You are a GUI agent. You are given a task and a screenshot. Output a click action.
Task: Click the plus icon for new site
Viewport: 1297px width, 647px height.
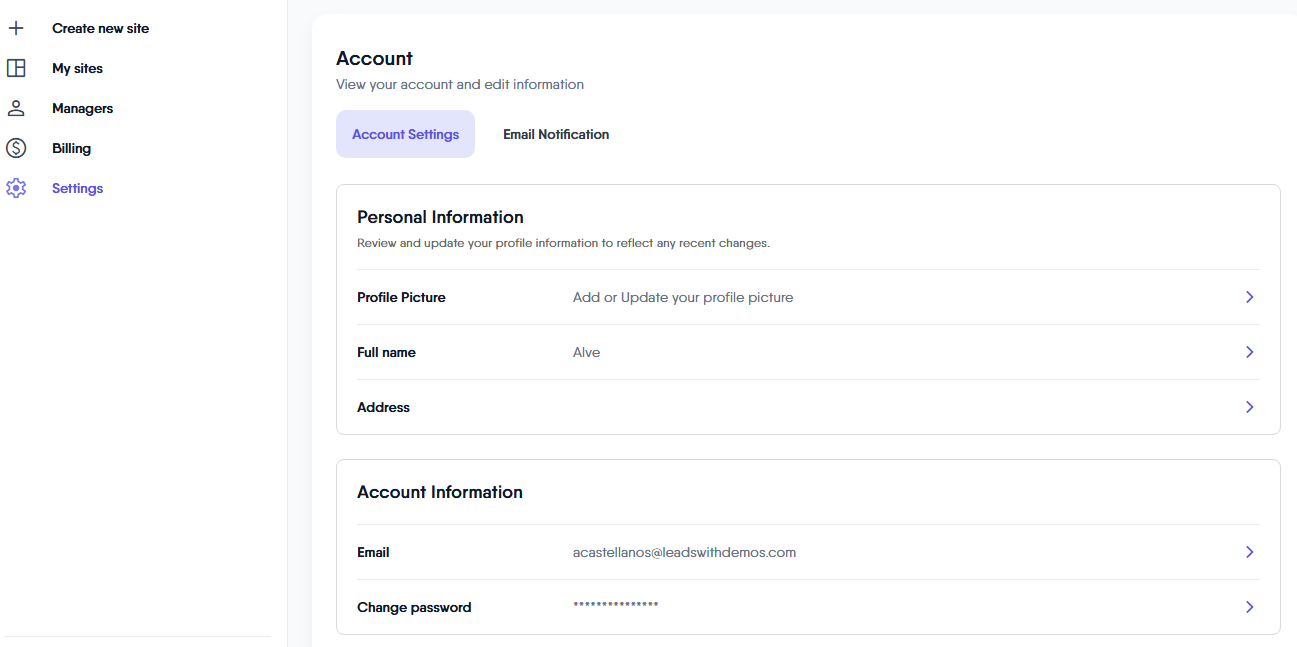click(x=16, y=28)
